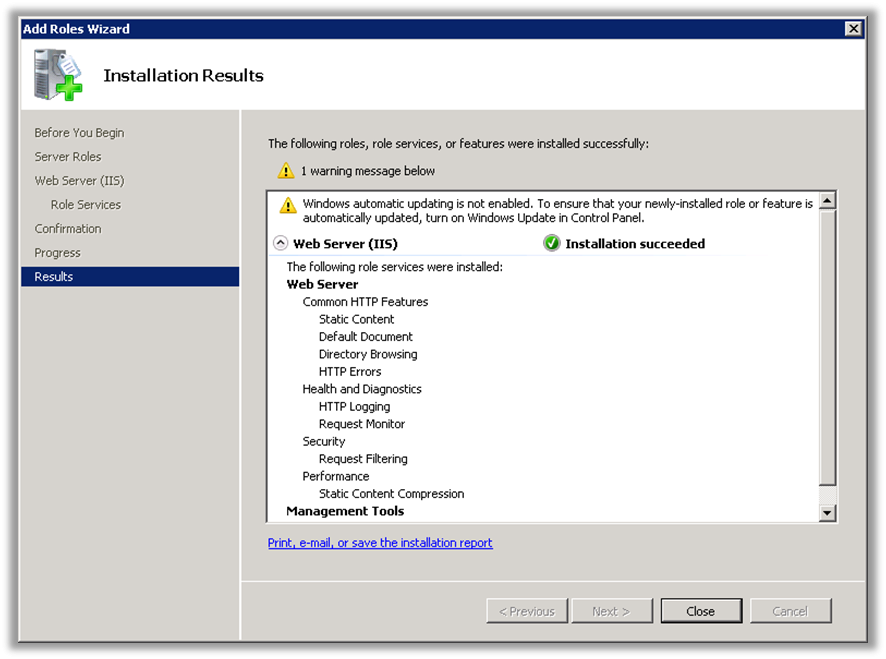Image resolution: width=886 pixels, height=659 pixels.
Task: Open the installation report link
Action: point(380,542)
